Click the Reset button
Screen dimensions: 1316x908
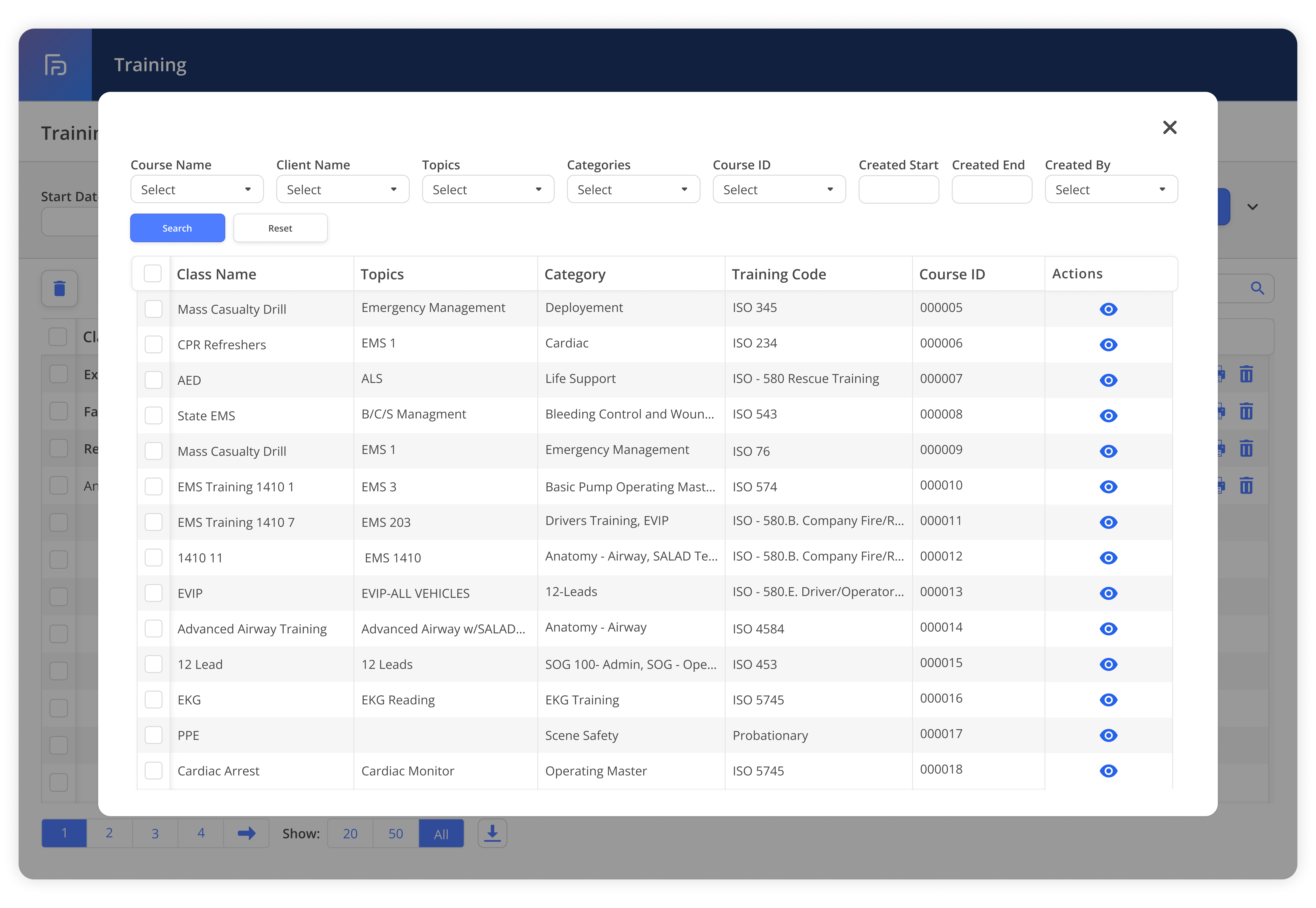[280, 228]
